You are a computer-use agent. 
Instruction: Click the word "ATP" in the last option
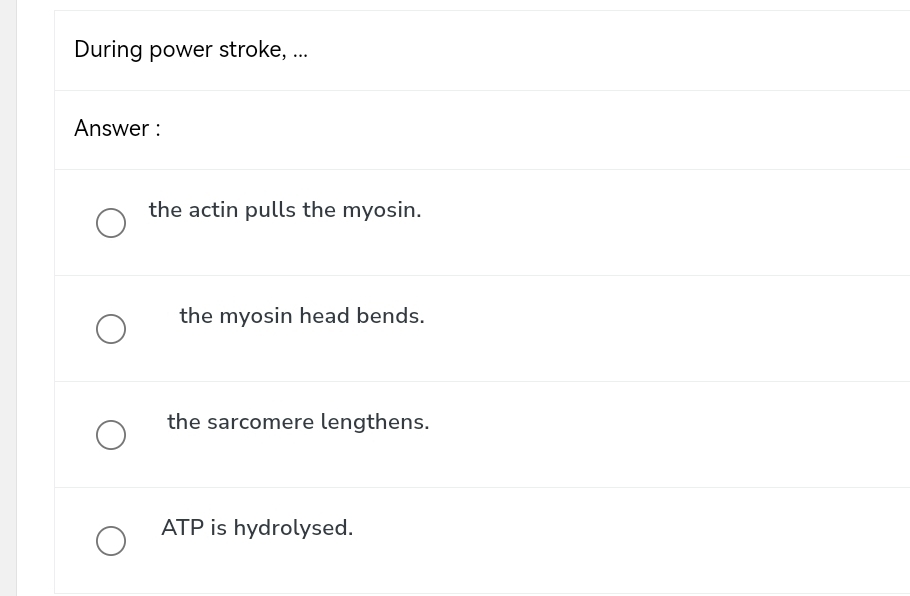183,528
